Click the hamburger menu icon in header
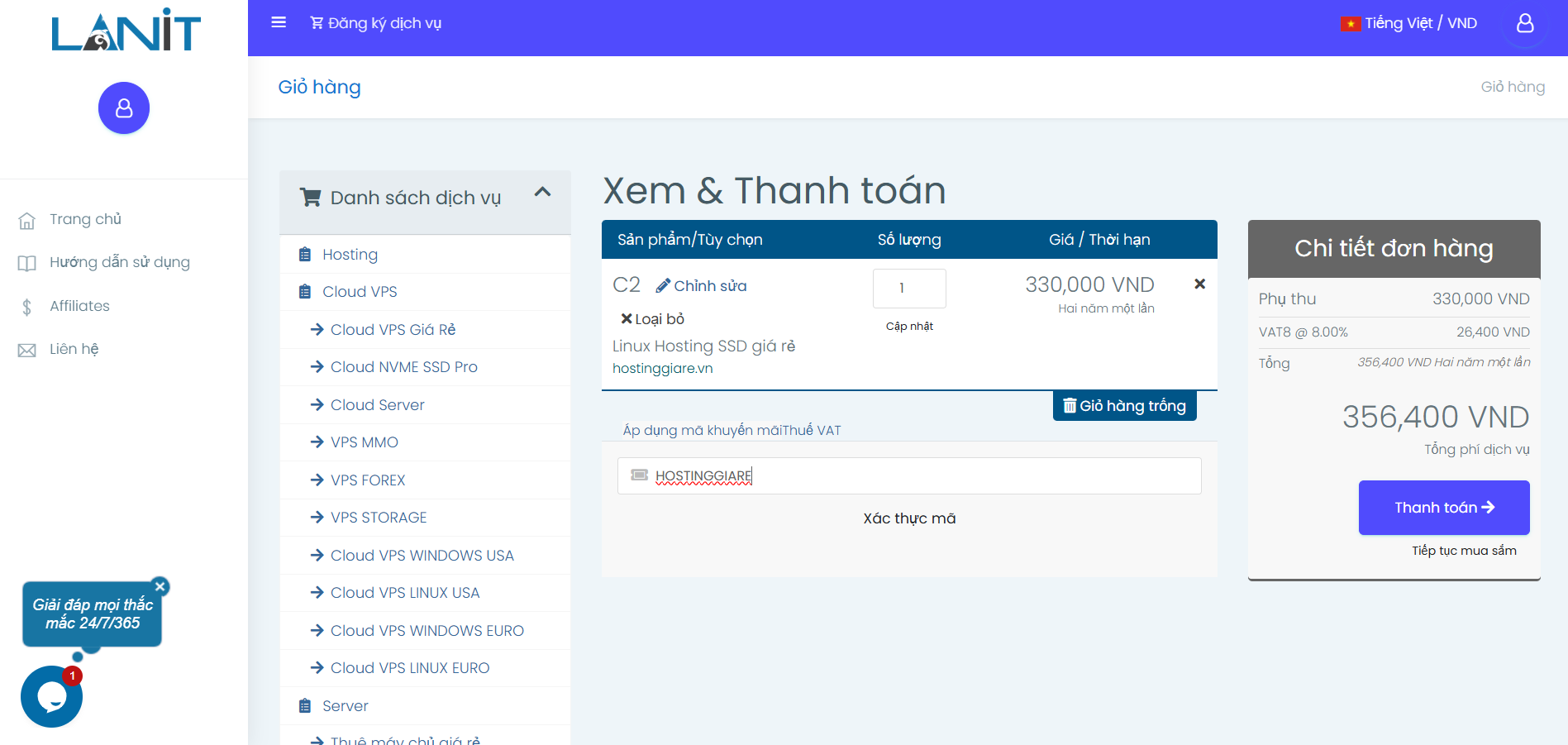This screenshot has width=1568, height=745. (279, 22)
